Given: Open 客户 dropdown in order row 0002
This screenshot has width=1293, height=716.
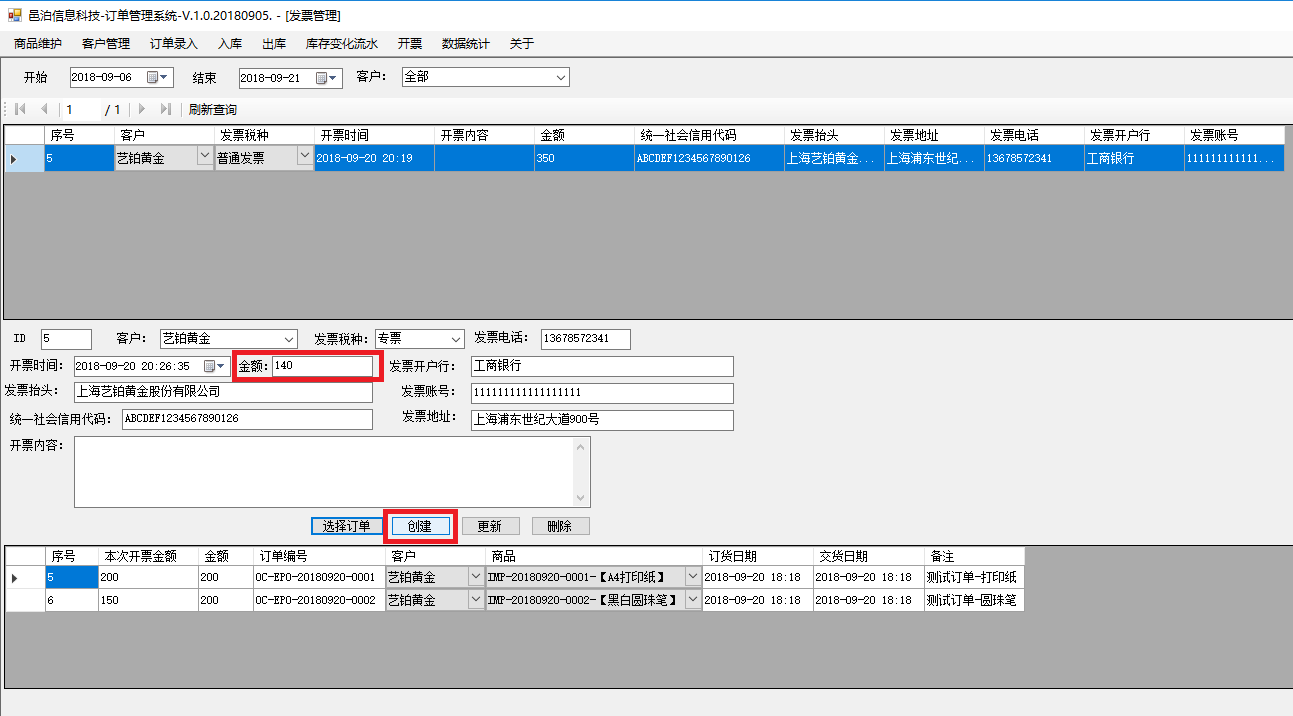Looking at the screenshot, I should (x=475, y=600).
